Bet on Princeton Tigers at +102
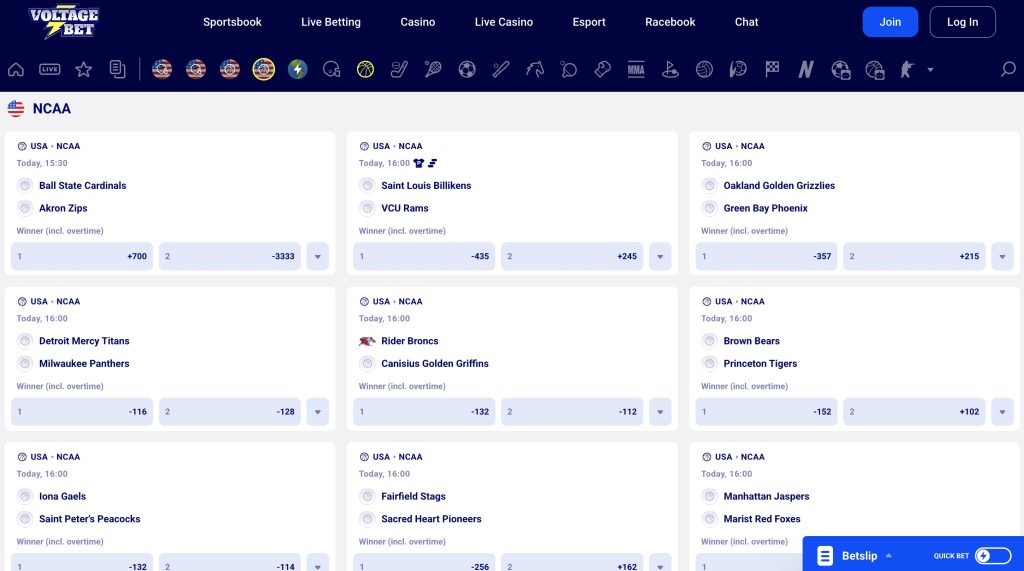Screen dimensions: 1024x571 pyautogui.click(x=914, y=412)
